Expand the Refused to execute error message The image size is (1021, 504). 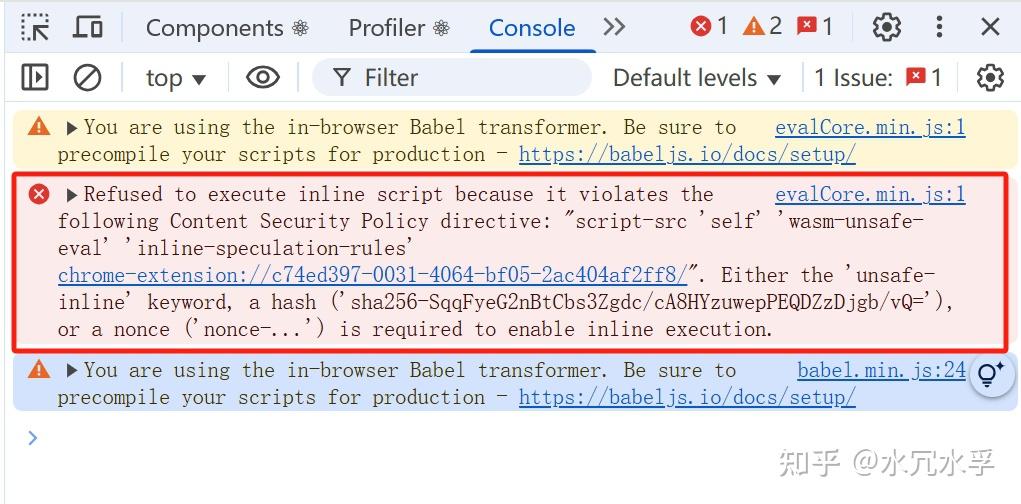click(x=72, y=195)
